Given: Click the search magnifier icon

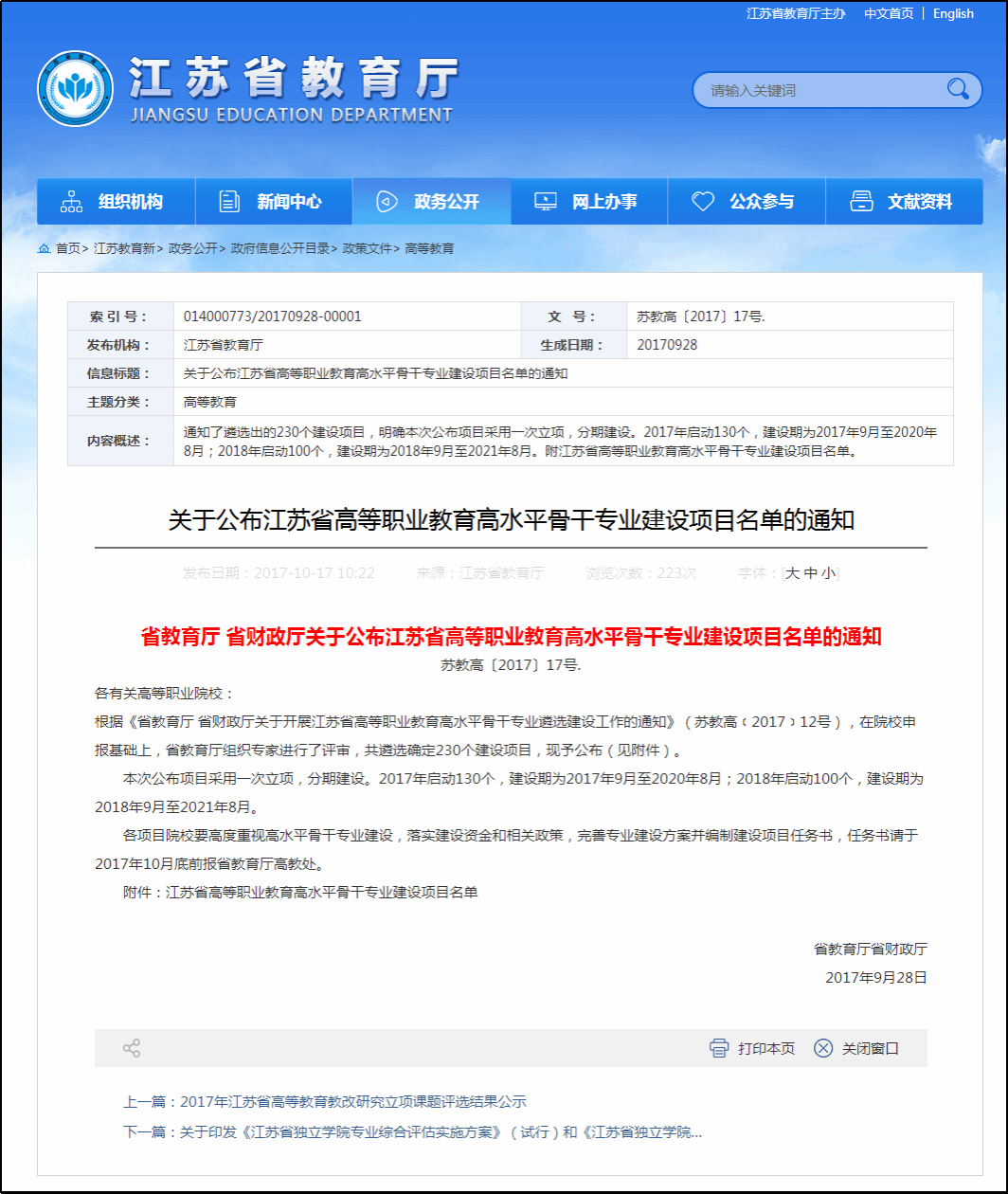Looking at the screenshot, I should tap(958, 90).
